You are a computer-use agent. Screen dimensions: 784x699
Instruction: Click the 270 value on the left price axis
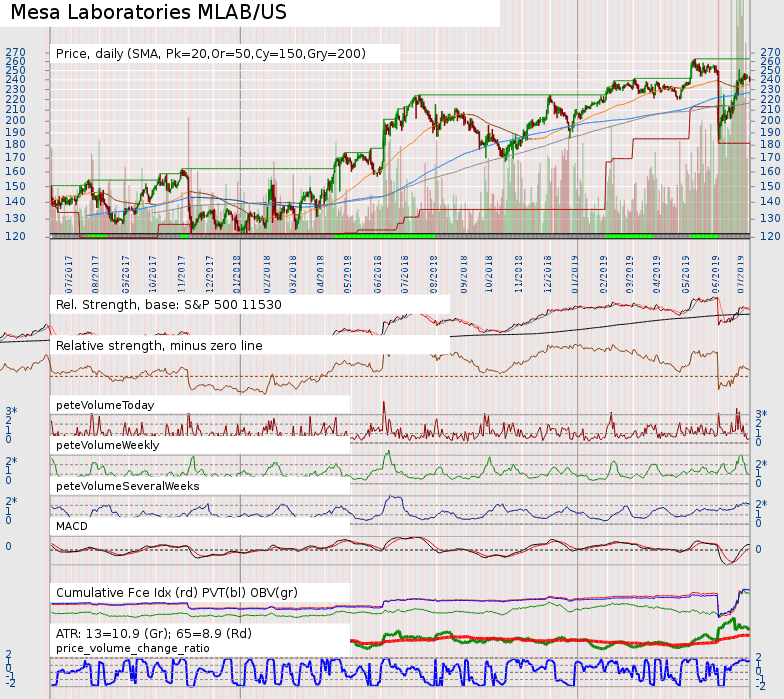click(15, 52)
